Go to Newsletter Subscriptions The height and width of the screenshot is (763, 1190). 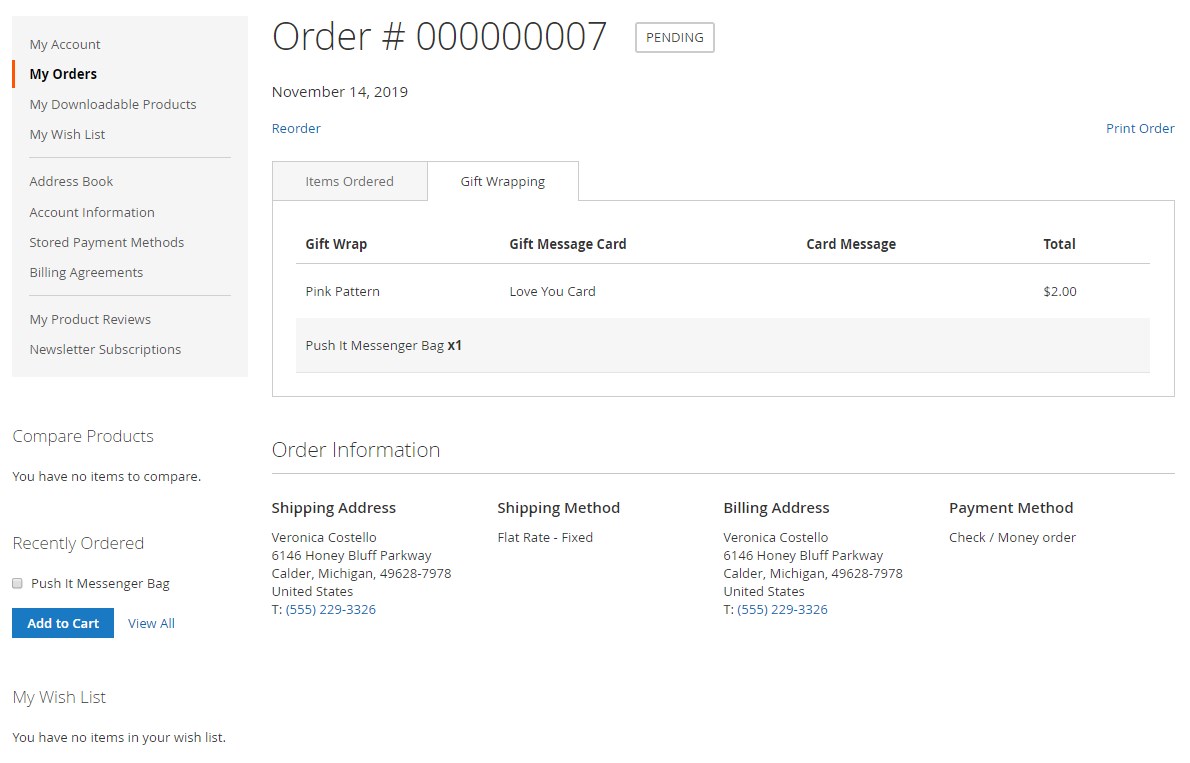[x=105, y=349]
